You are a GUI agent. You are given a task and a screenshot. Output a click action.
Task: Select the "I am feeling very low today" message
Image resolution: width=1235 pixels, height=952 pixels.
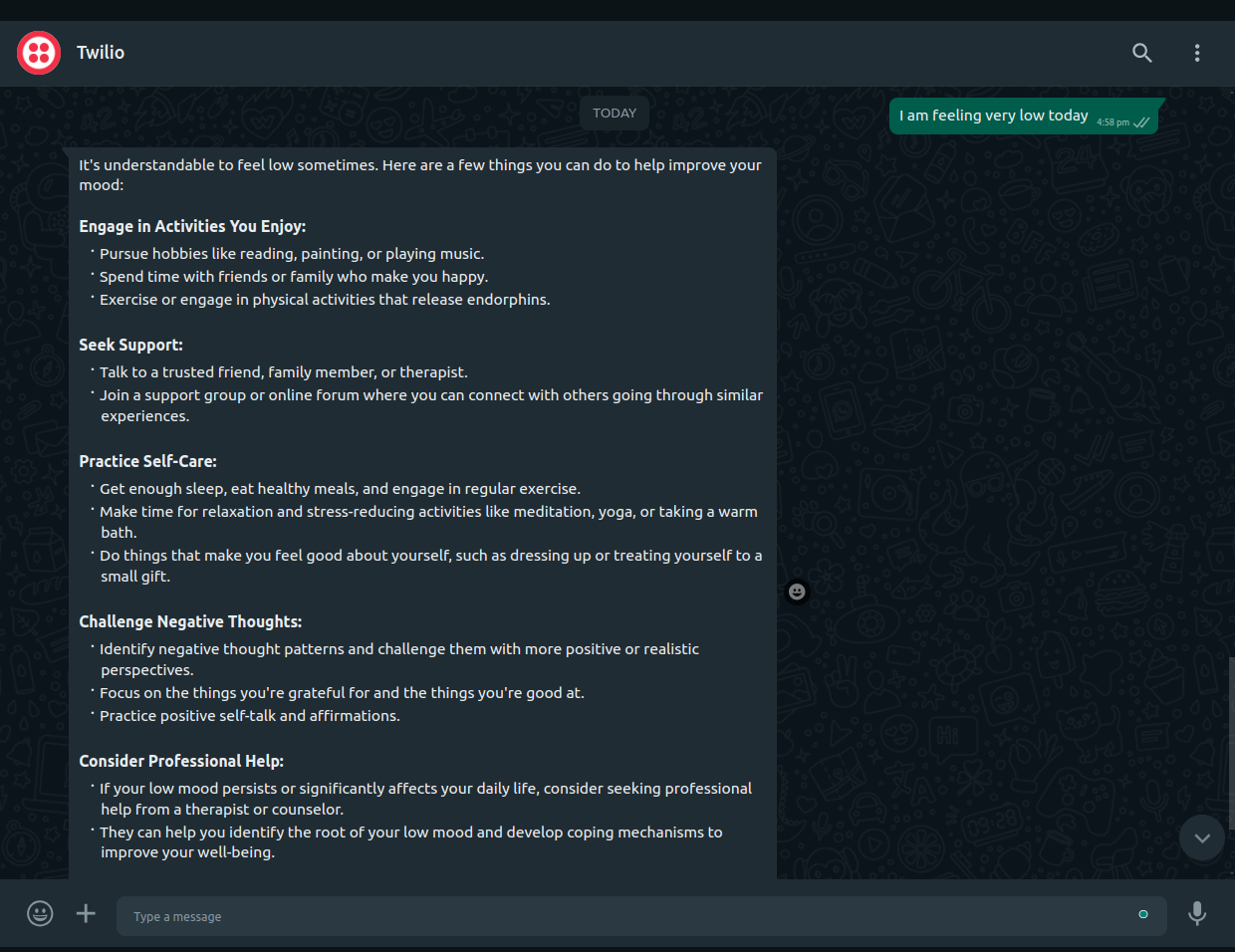point(993,116)
